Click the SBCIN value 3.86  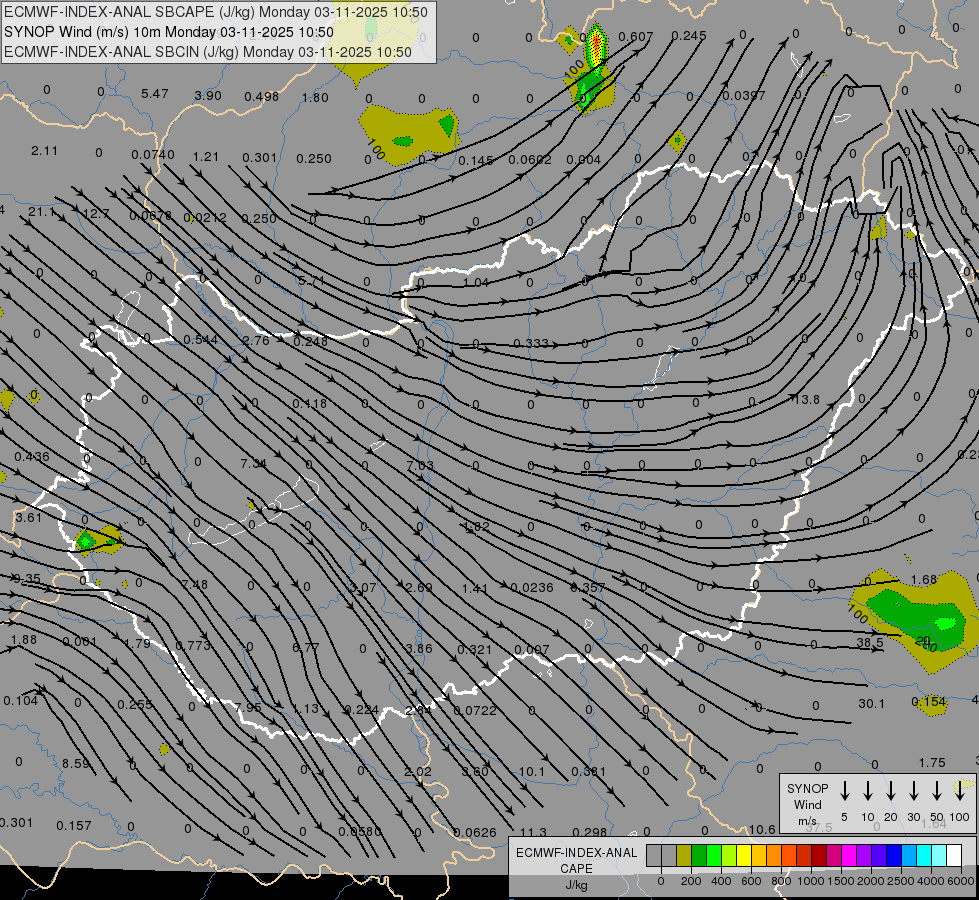click(x=419, y=648)
